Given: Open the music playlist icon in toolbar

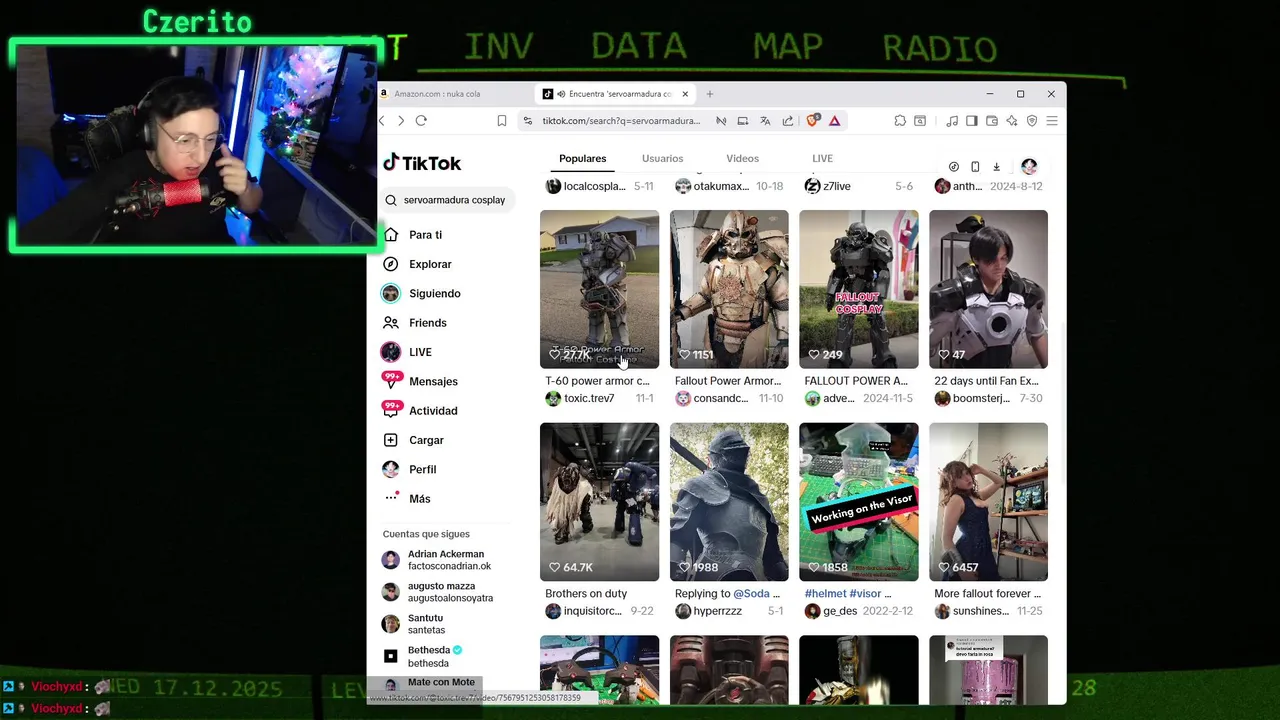Looking at the screenshot, I should (953, 121).
